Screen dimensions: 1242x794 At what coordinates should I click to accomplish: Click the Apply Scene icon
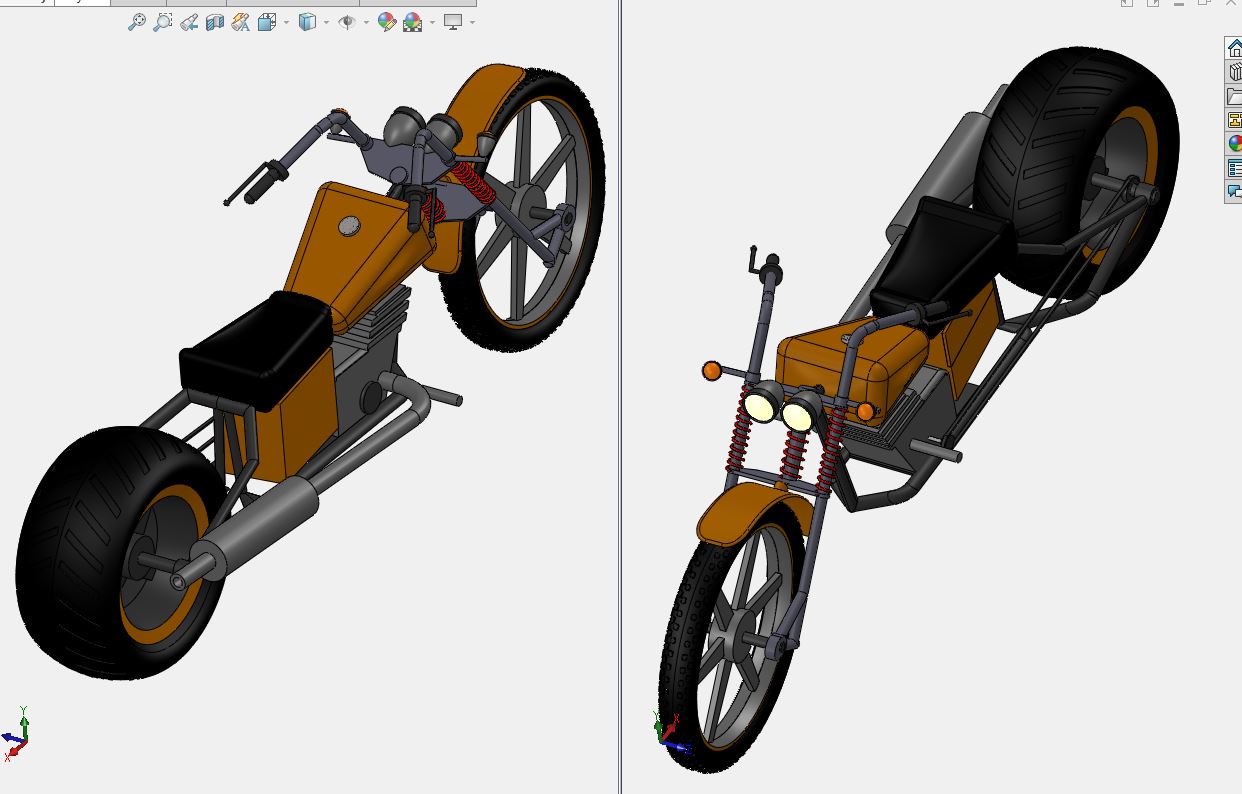(x=412, y=22)
